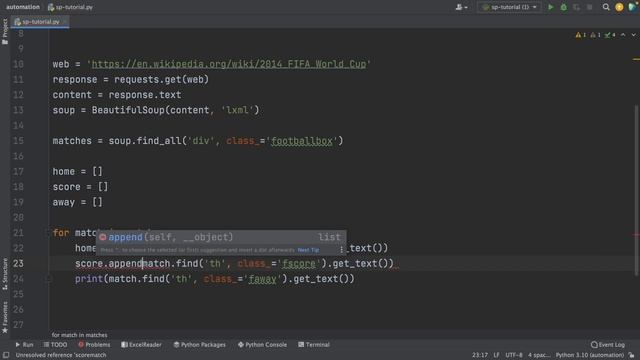Click the yellow warning count indicator

pyautogui.click(x=580, y=35)
